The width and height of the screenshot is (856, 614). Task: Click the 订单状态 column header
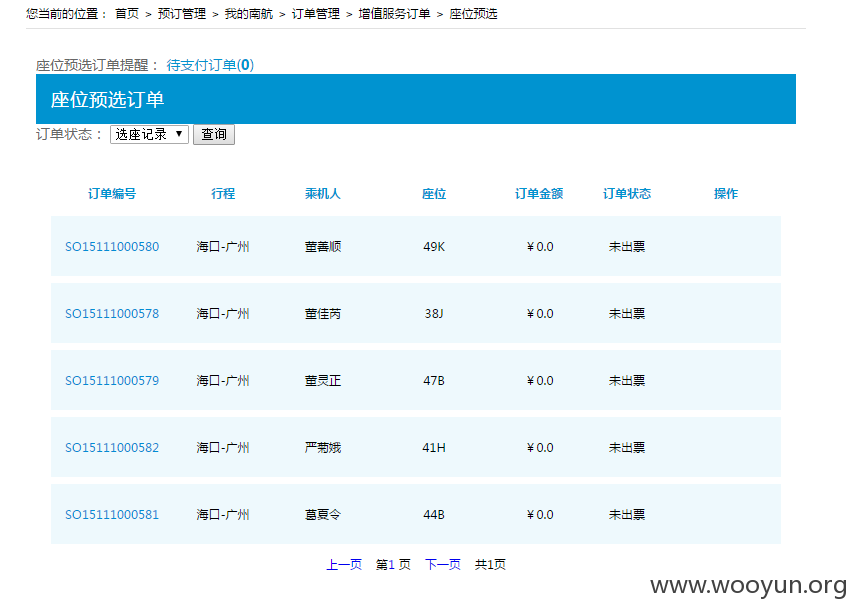tap(627, 194)
